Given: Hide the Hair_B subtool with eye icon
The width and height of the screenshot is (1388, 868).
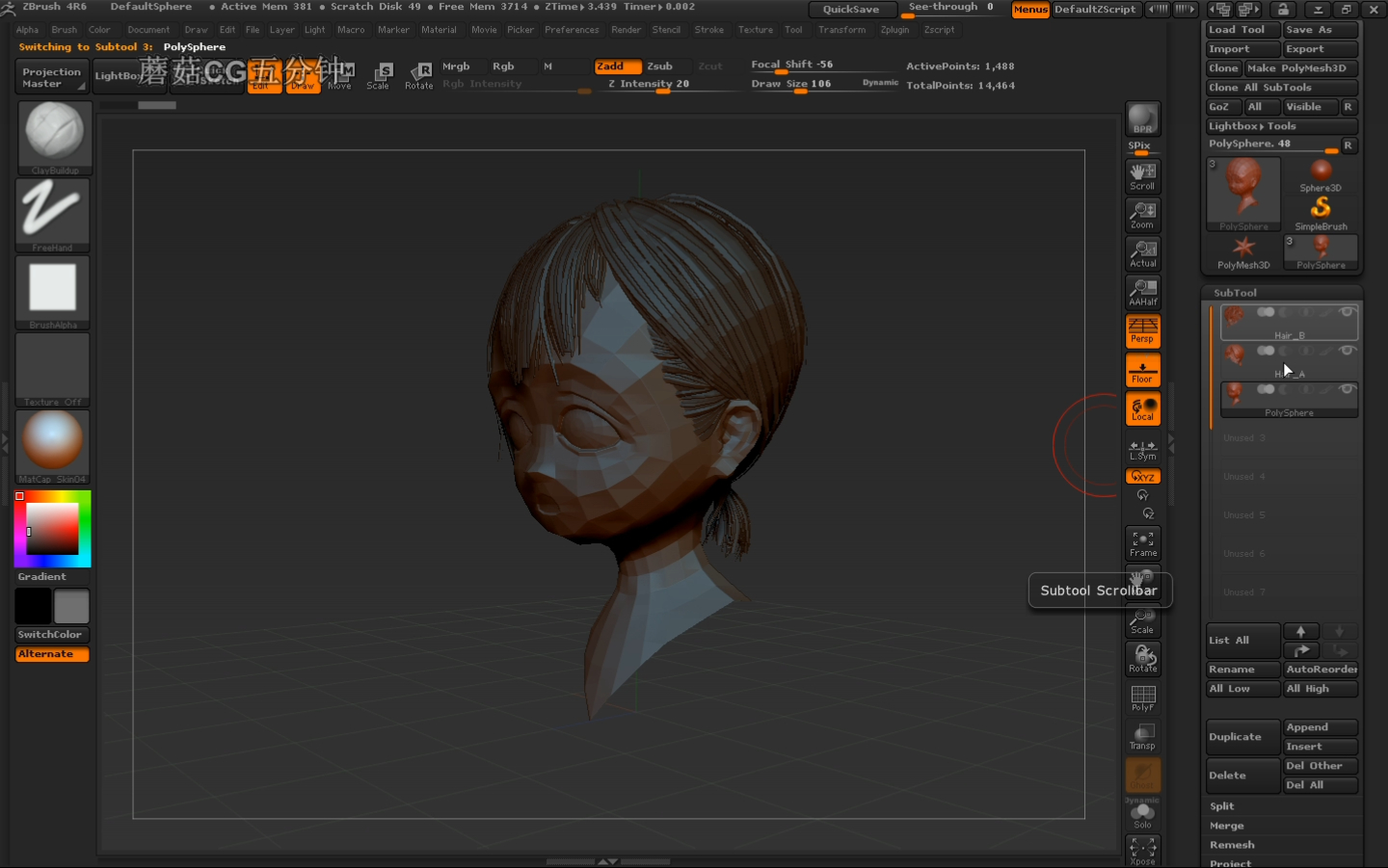Looking at the screenshot, I should pyautogui.click(x=1347, y=312).
